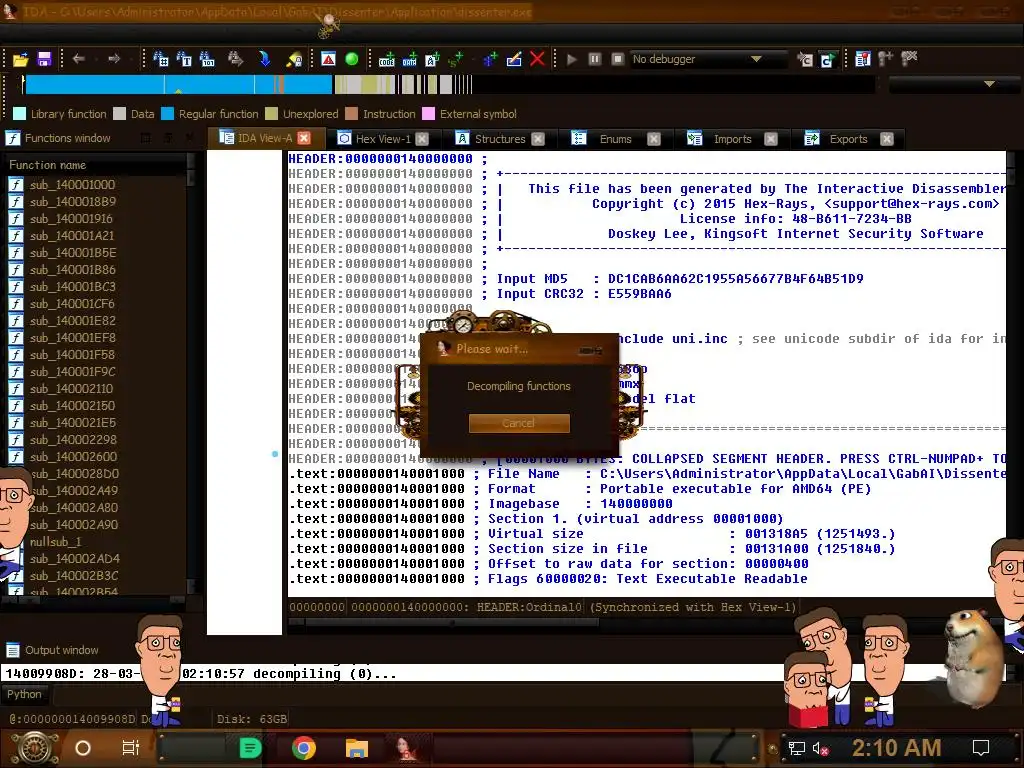Image resolution: width=1024 pixels, height=768 pixels.
Task: Click the green circle toolbar icon
Action: [x=351, y=59]
